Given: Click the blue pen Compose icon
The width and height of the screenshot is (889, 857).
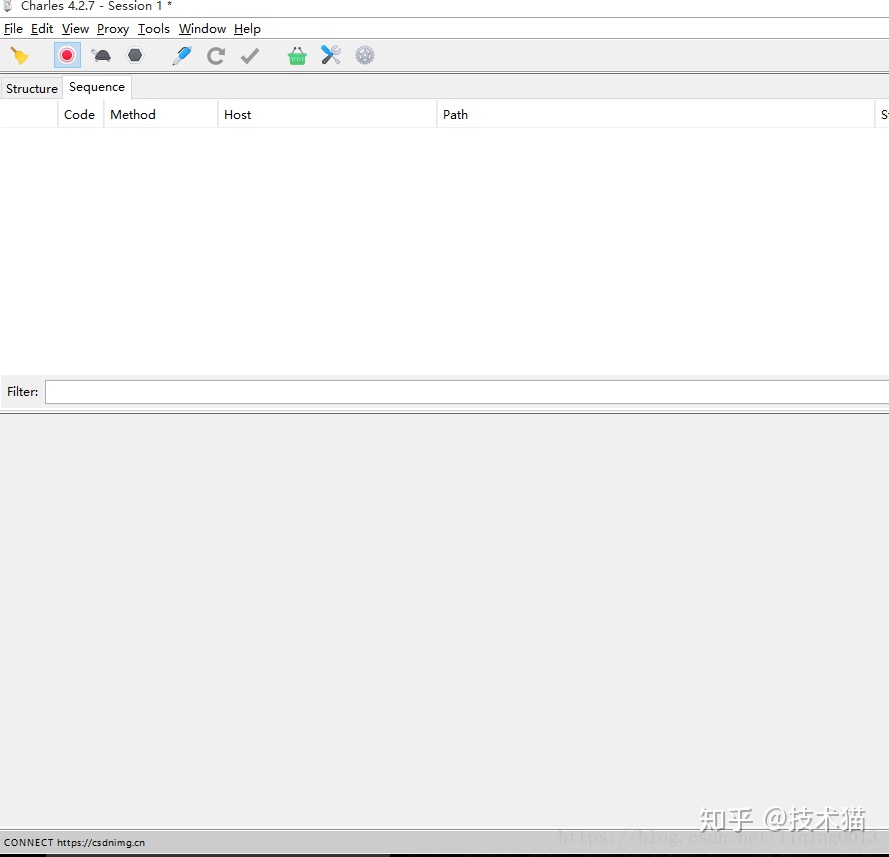Looking at the screenshot, I should [182, 56].
